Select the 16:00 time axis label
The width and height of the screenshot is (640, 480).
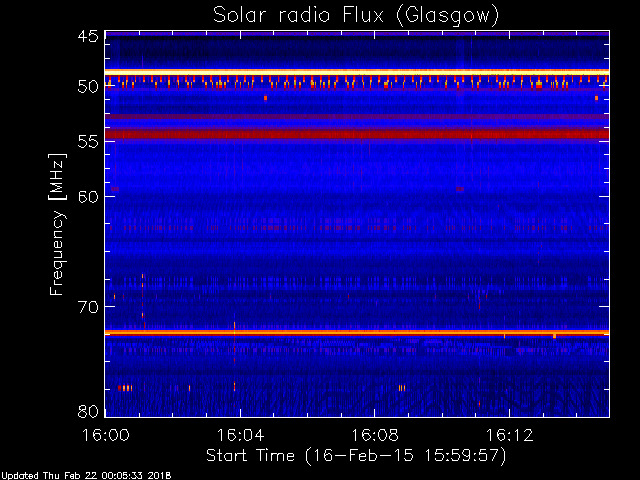106,435
